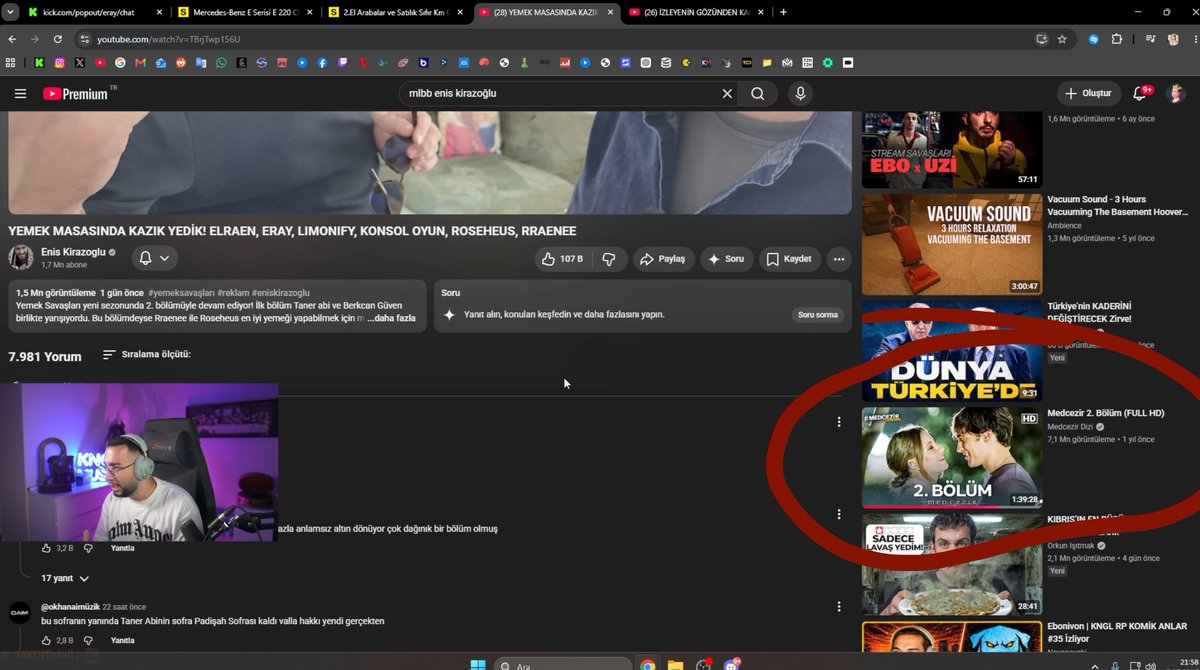Viewport: 1200px width, 670px height.
Task: Click the Paylaş share button
Action: point(663,259)
